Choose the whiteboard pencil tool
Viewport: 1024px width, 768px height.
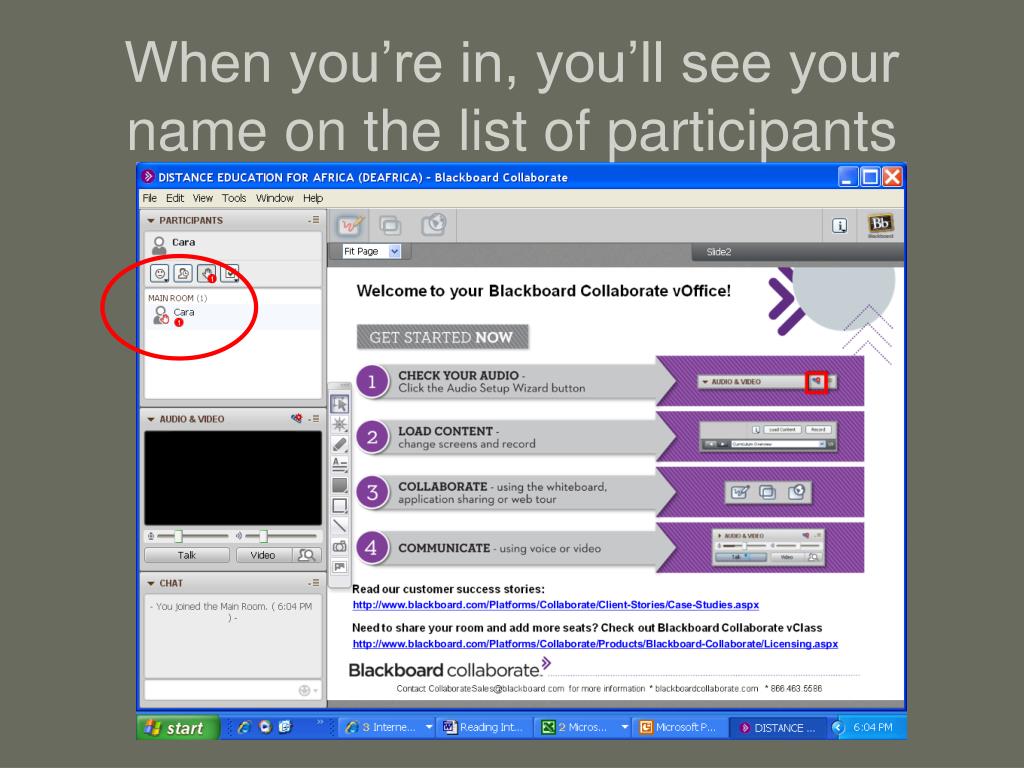pos(340,445)
